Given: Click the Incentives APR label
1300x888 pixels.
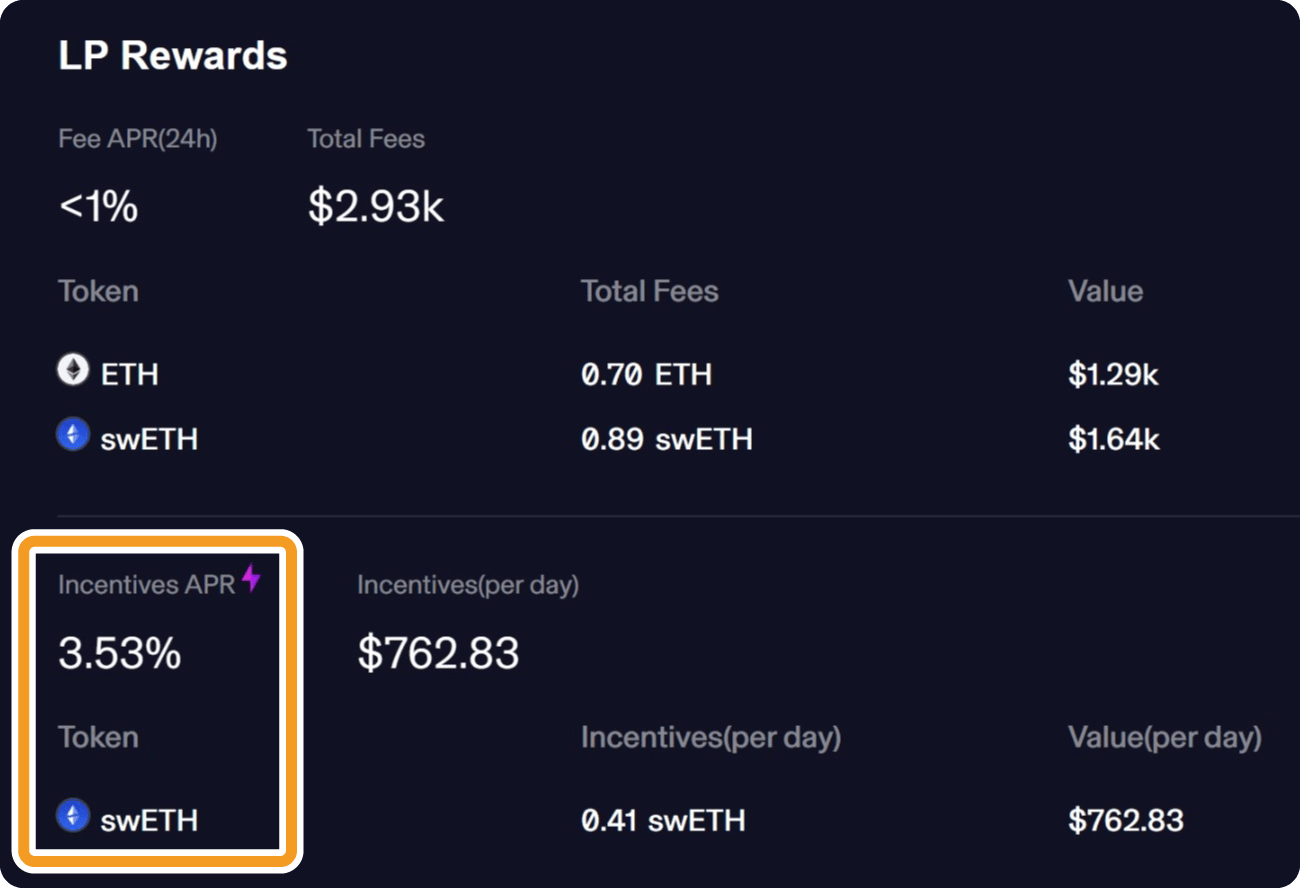Looking at the screenshot, I should (x=146, y=585).
